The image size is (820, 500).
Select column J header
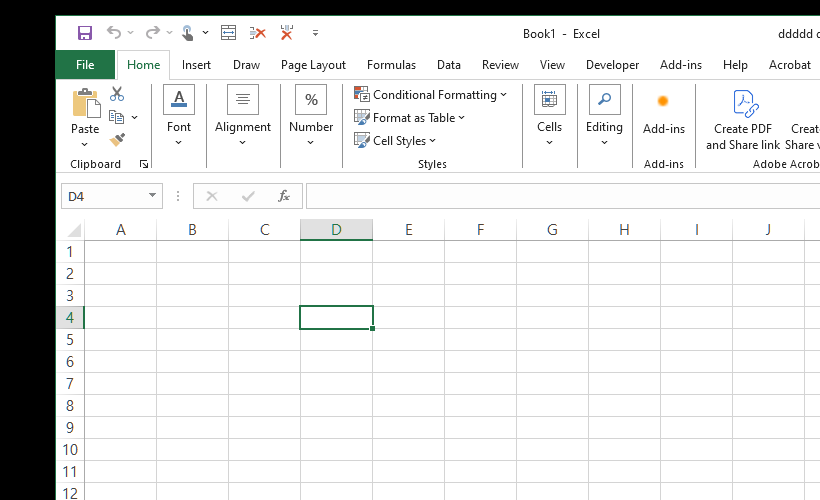(x=768, y=230)
